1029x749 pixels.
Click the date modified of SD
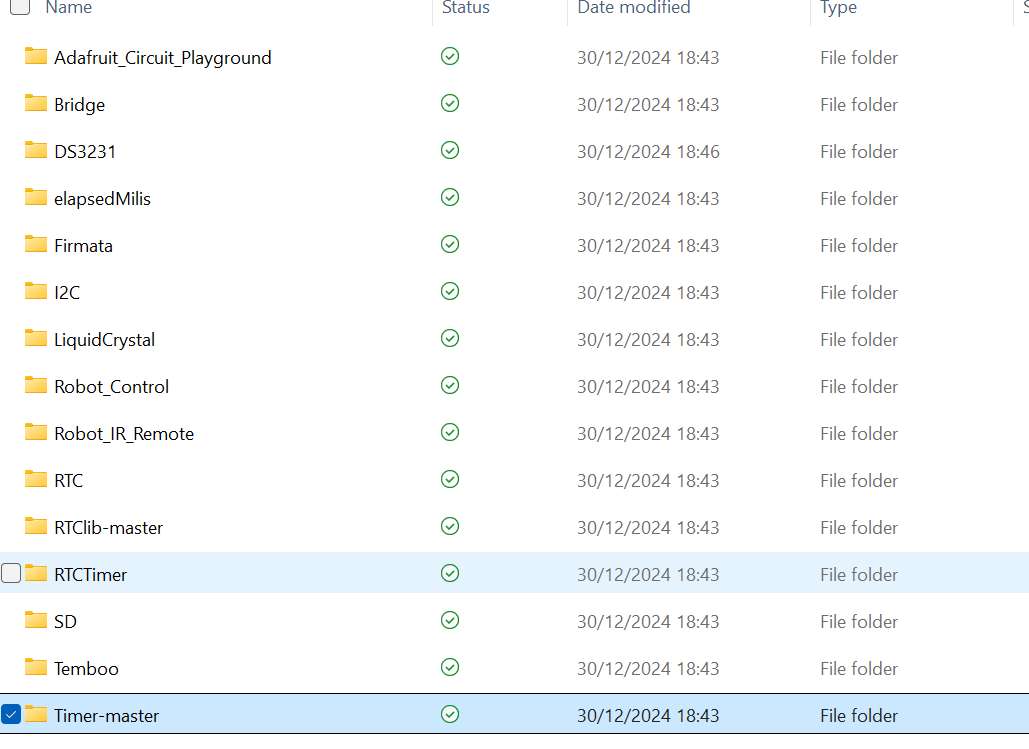click(648, 622)
